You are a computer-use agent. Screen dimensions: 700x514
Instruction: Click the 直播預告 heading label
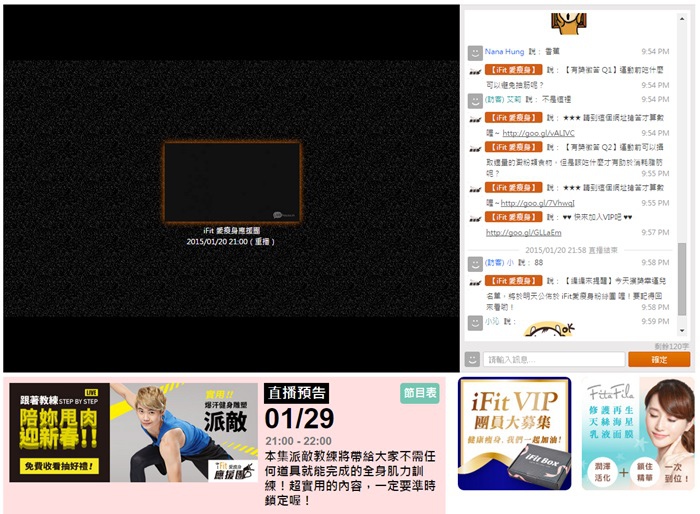(296, 393)
